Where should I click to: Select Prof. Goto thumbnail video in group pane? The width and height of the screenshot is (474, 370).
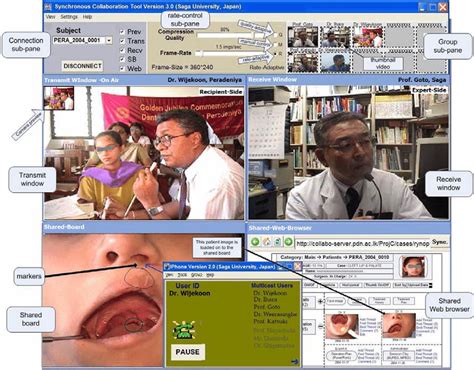(x=303, y=37)
